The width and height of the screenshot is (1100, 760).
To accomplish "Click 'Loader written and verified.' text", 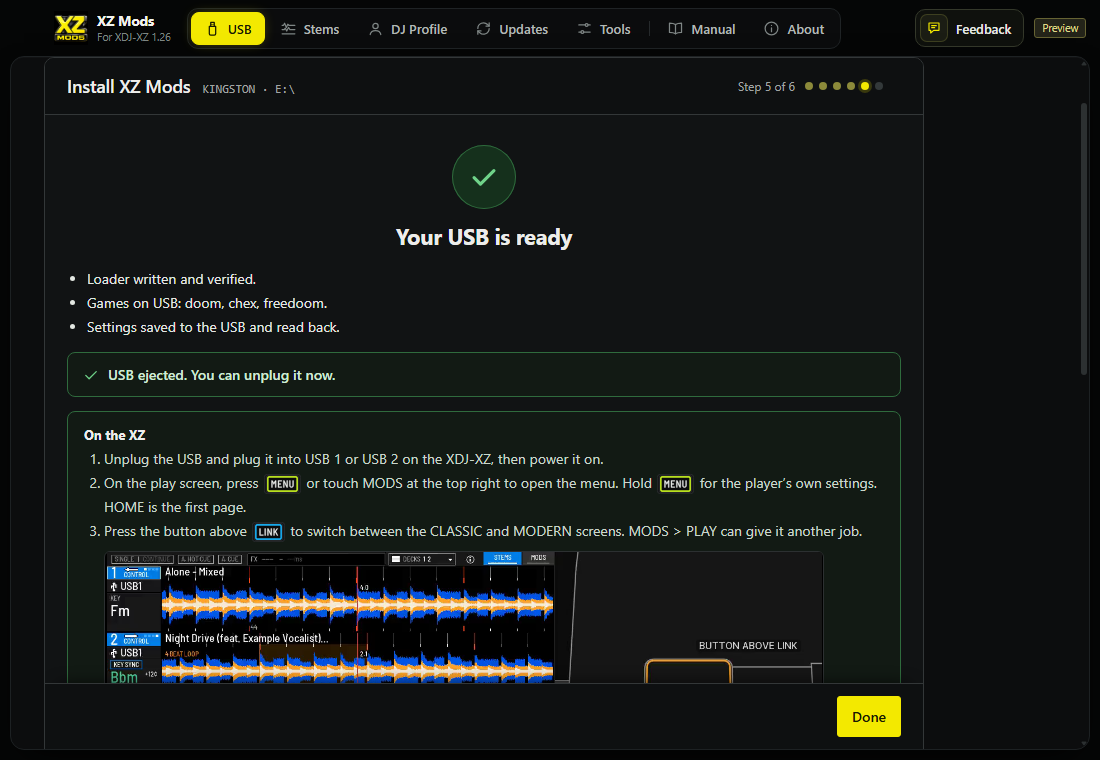I will (171, 279).
